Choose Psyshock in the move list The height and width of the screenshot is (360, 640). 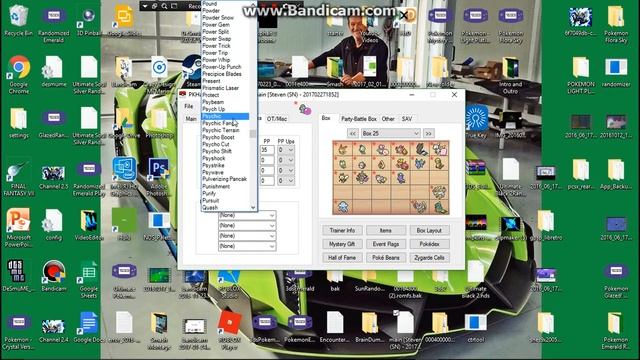click(x=214, y=158)
